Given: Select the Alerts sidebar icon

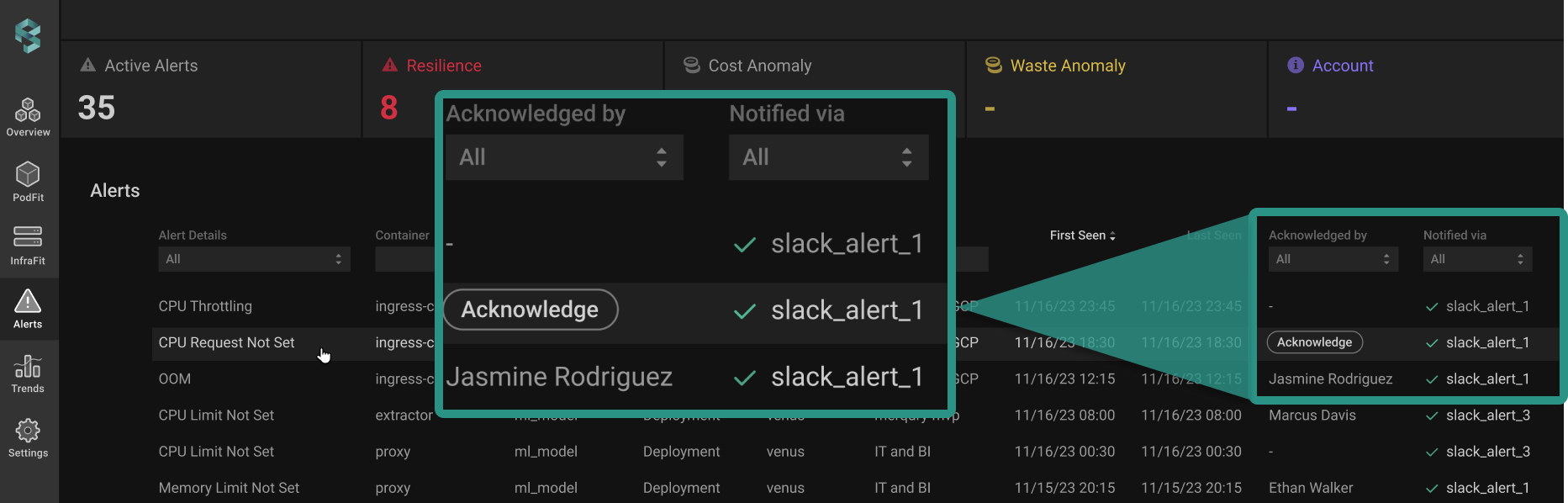Looking at the screenshot, I should (28, 309).
